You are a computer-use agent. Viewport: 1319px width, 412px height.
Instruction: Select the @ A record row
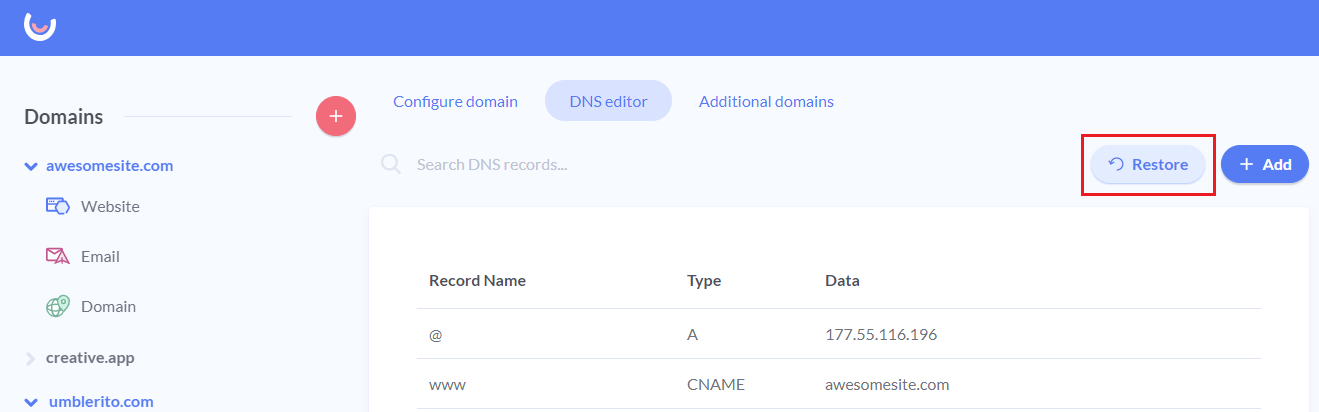[839, 334]
